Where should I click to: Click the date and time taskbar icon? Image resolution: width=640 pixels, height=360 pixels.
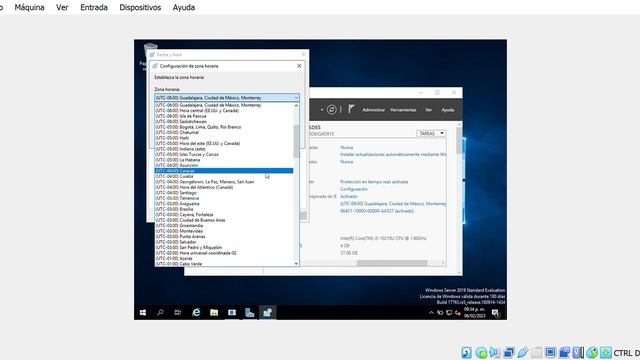(267, 313)
